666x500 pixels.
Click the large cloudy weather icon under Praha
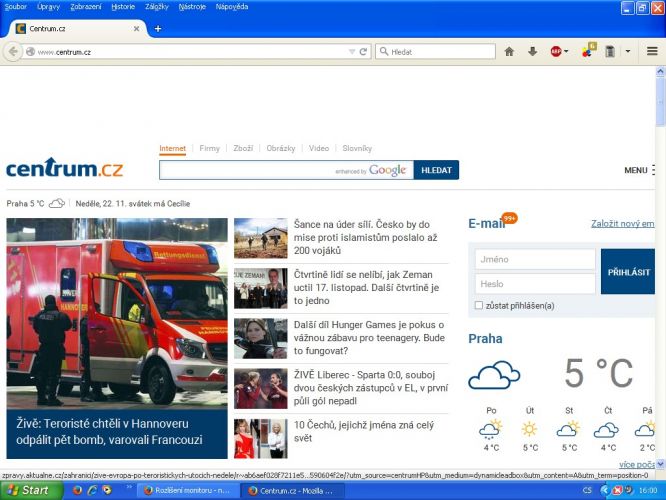click(x=494, y=375)
